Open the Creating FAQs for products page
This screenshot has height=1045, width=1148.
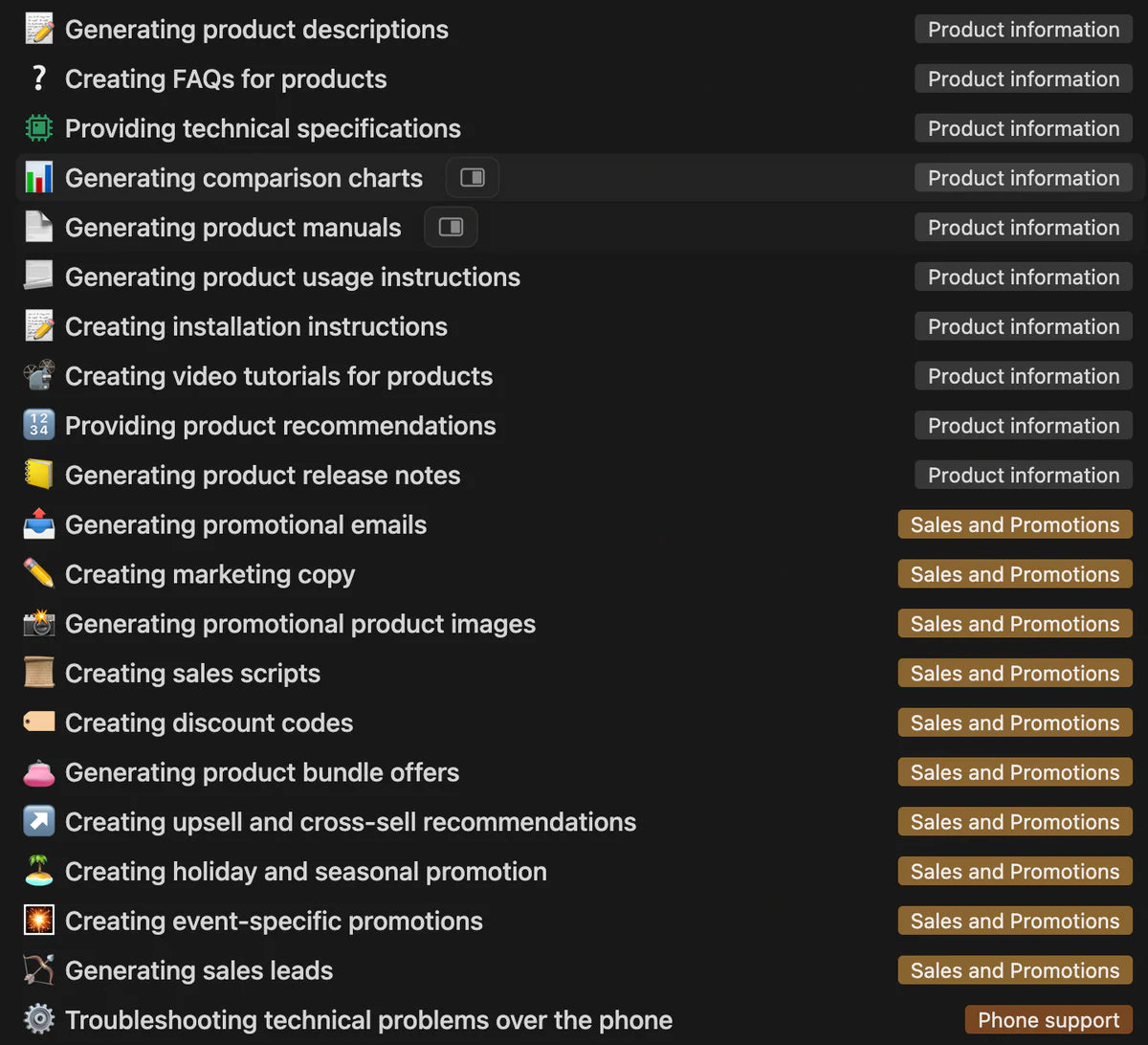(x=226, y=79)
